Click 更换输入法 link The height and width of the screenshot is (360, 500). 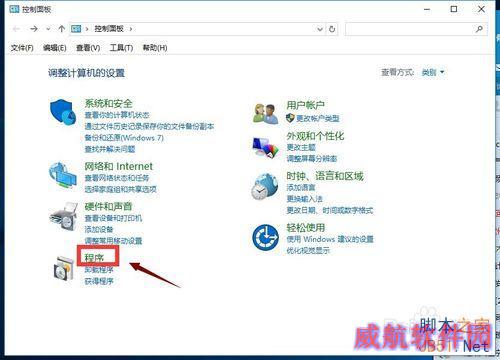[305, 199]
